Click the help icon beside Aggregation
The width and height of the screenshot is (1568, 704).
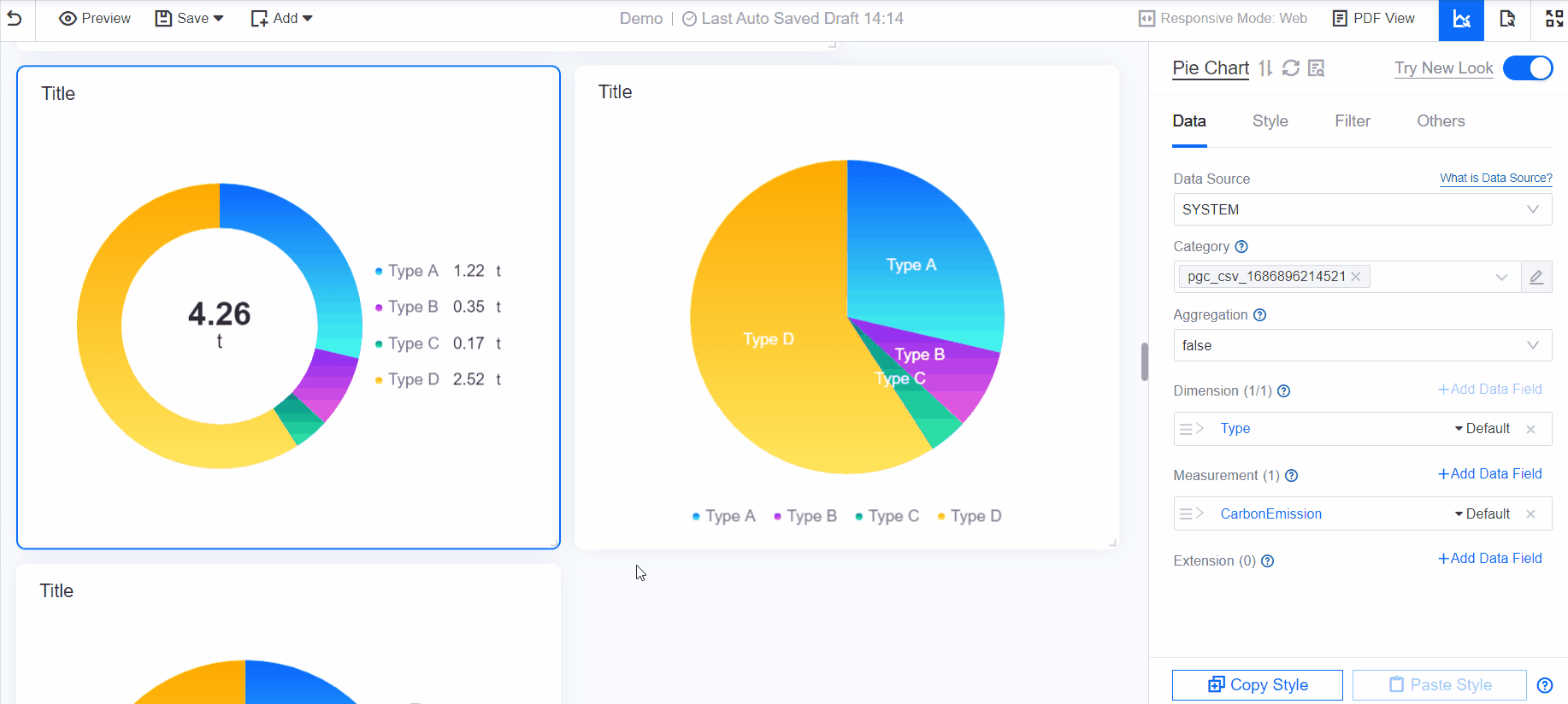pos(1259,315)
